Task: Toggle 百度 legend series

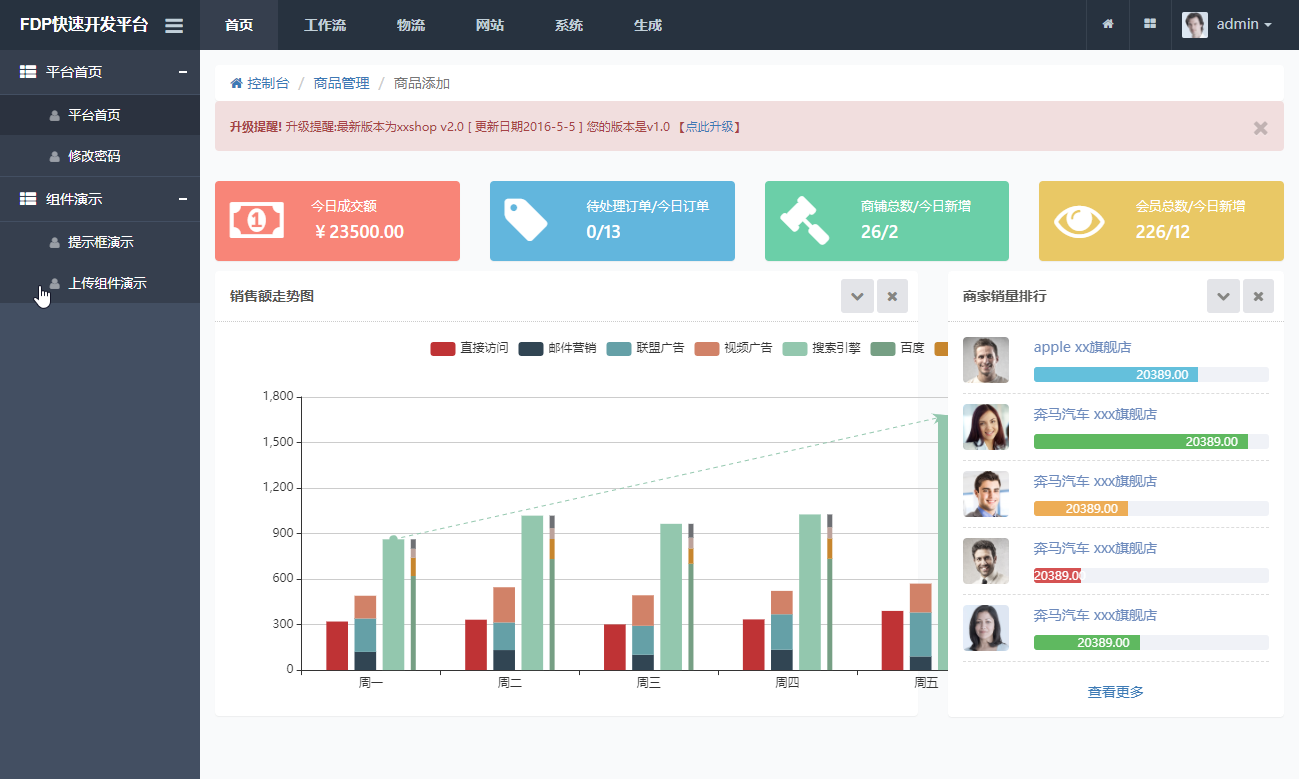Action: click(x=897, y=348)
